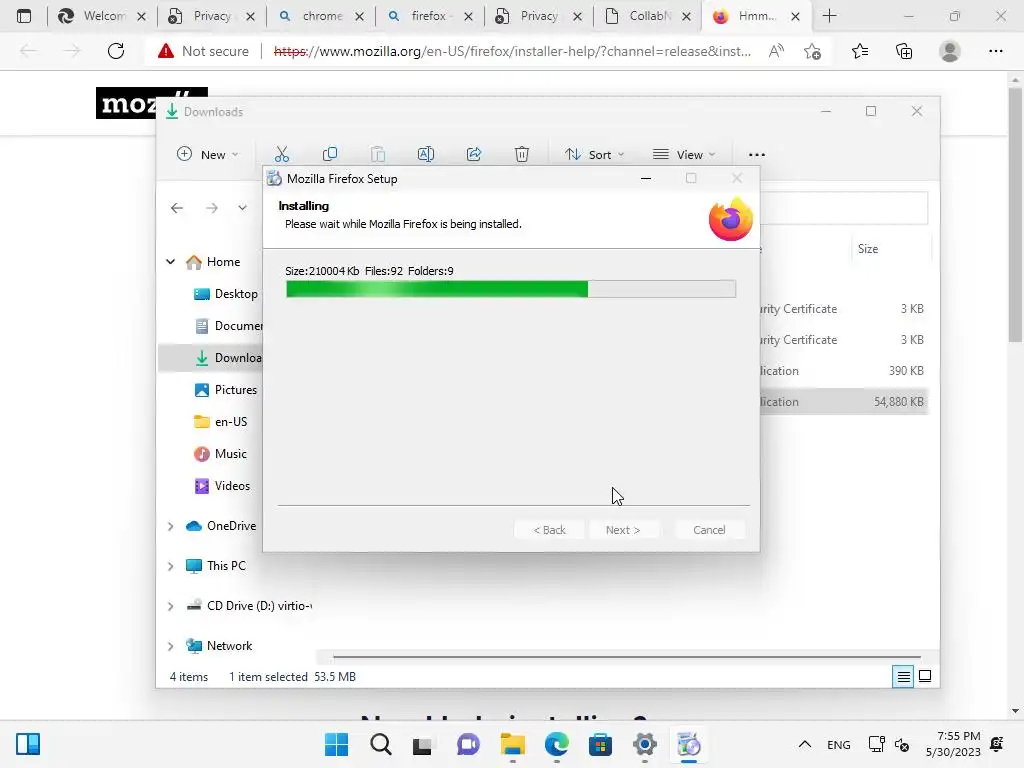The image size is (1024, 768).
Task: Select Documents in the navigation pane
Action: click(229, 326)
